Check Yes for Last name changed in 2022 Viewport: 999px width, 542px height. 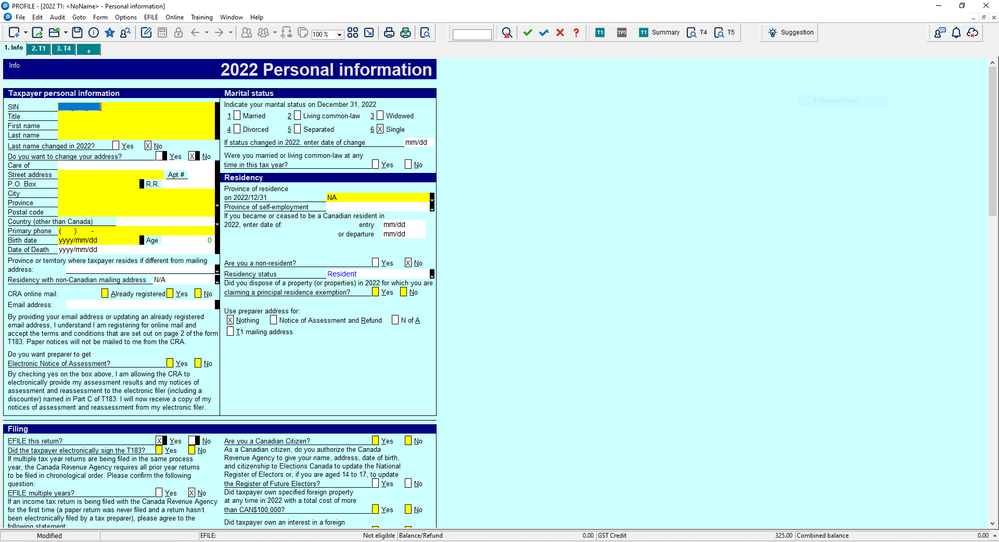click(115, 145)
